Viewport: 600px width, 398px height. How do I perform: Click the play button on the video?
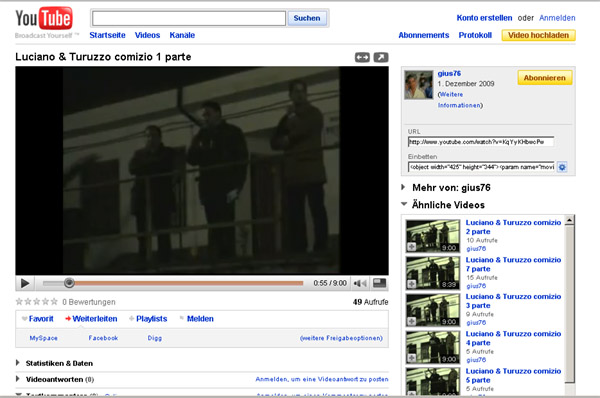(25, 283)
